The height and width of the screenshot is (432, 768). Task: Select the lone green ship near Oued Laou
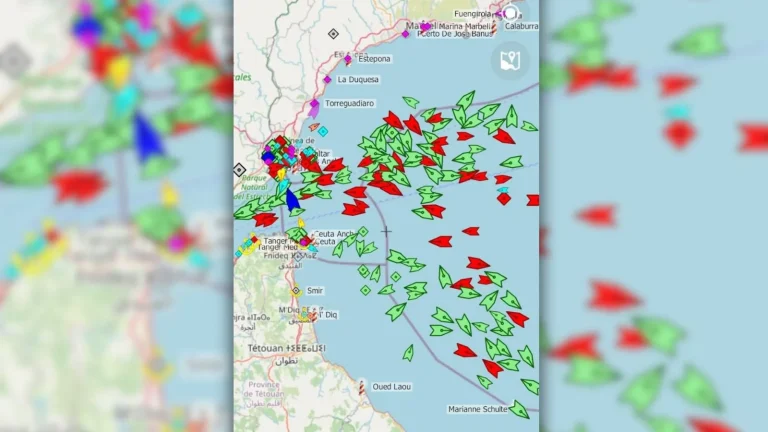(x=408, y=352)
